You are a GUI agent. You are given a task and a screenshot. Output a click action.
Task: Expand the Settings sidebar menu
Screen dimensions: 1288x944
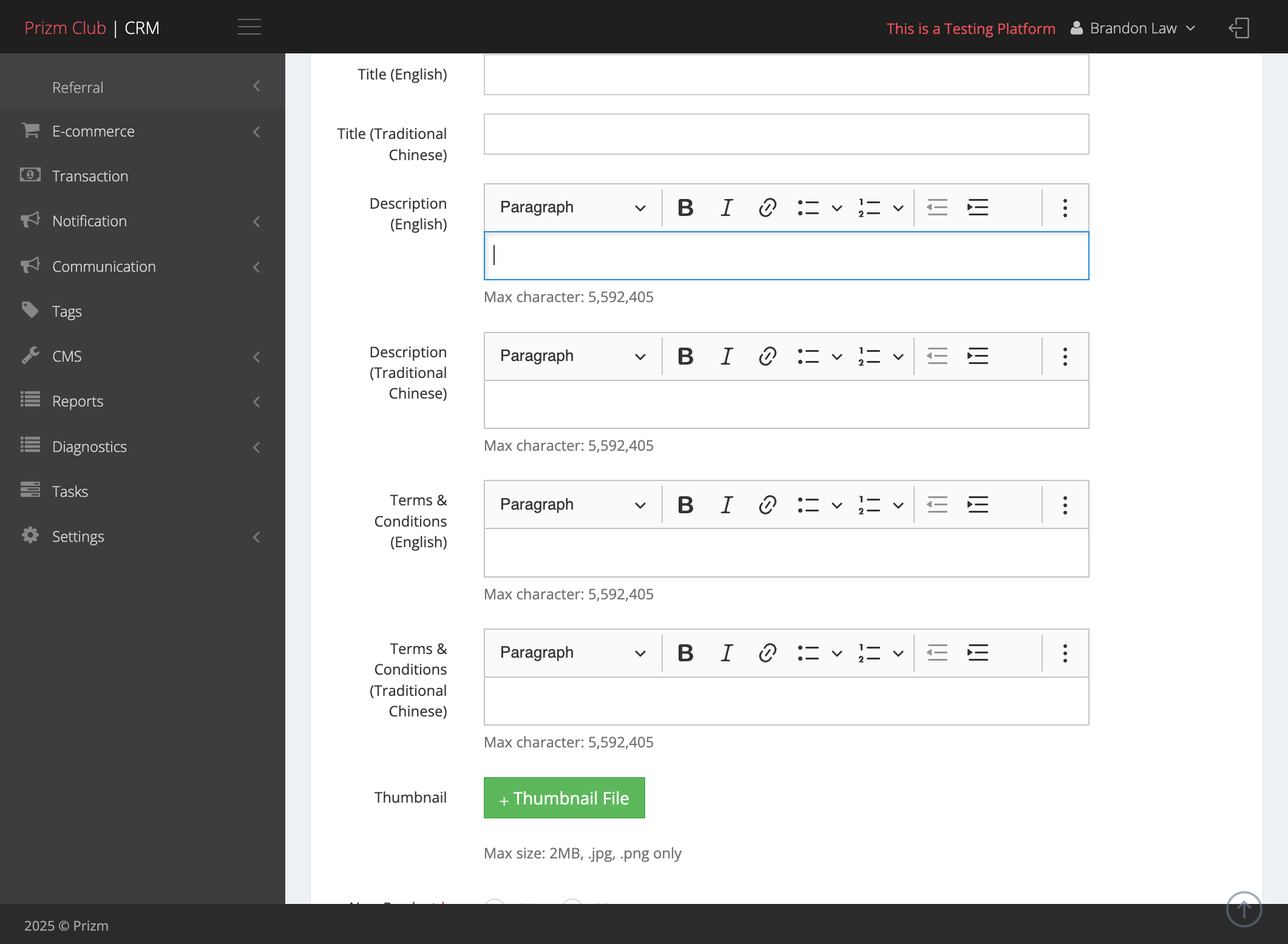143,536
